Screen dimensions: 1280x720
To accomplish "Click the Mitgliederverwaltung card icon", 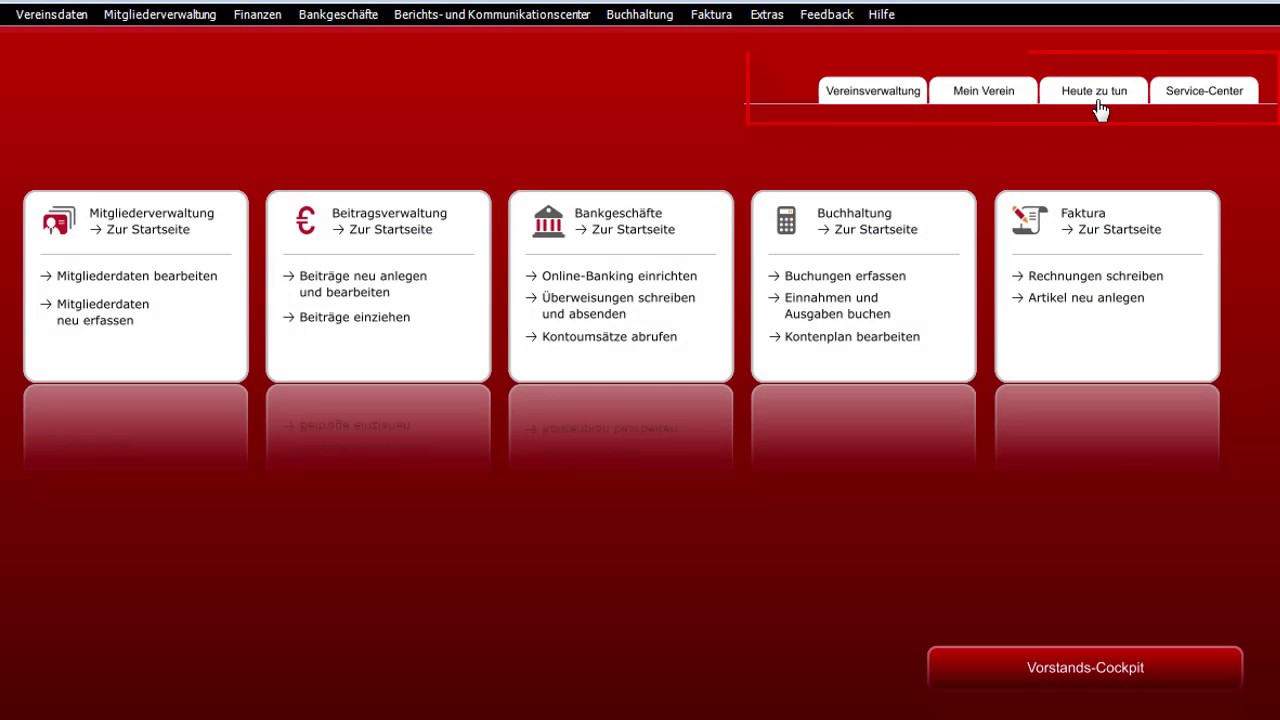I will point(59,221).
